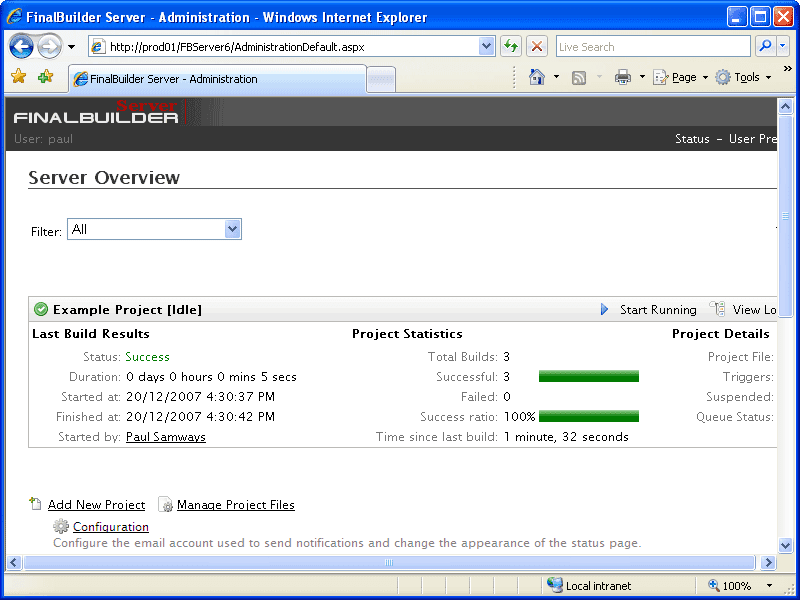Show more toolbar items chevron

point(787,69)
